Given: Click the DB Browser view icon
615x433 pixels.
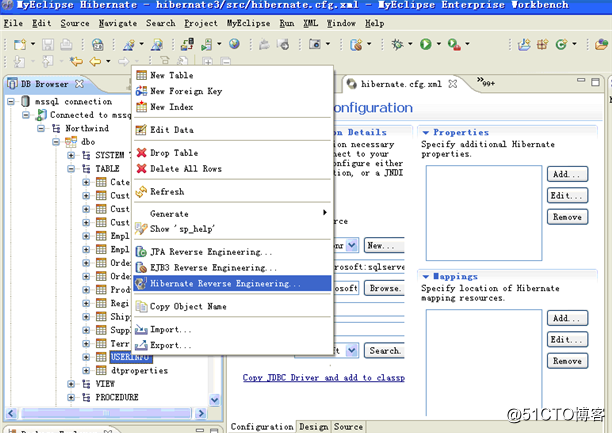Looking at the screenshot, I should tap(13, 84).
